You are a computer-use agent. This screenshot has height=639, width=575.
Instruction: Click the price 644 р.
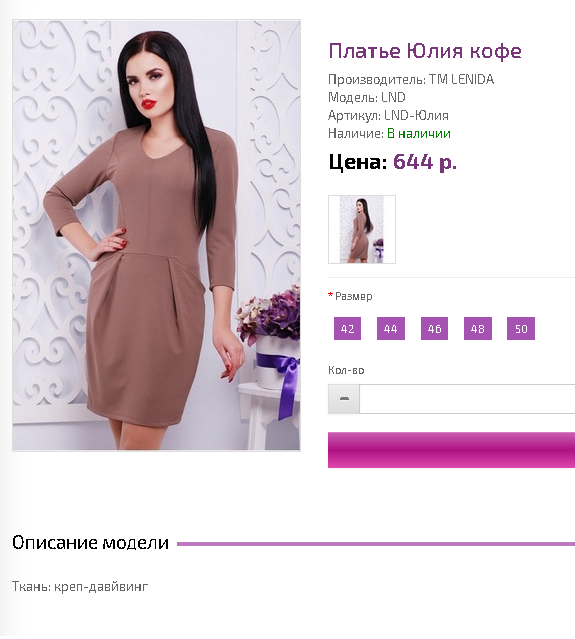425,162
